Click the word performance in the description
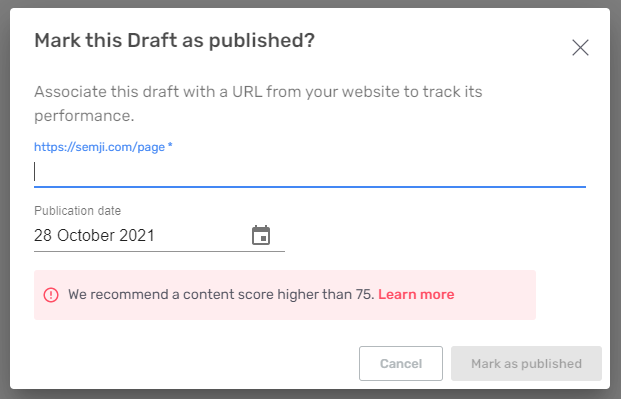 click(84, 116)
